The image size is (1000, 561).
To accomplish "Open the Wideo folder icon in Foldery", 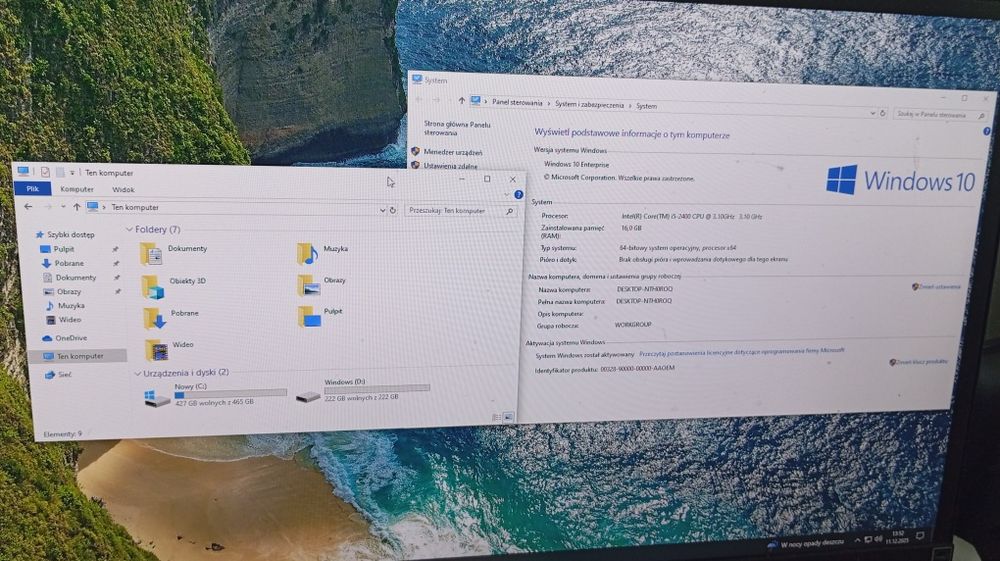I will tap(157, 350).
